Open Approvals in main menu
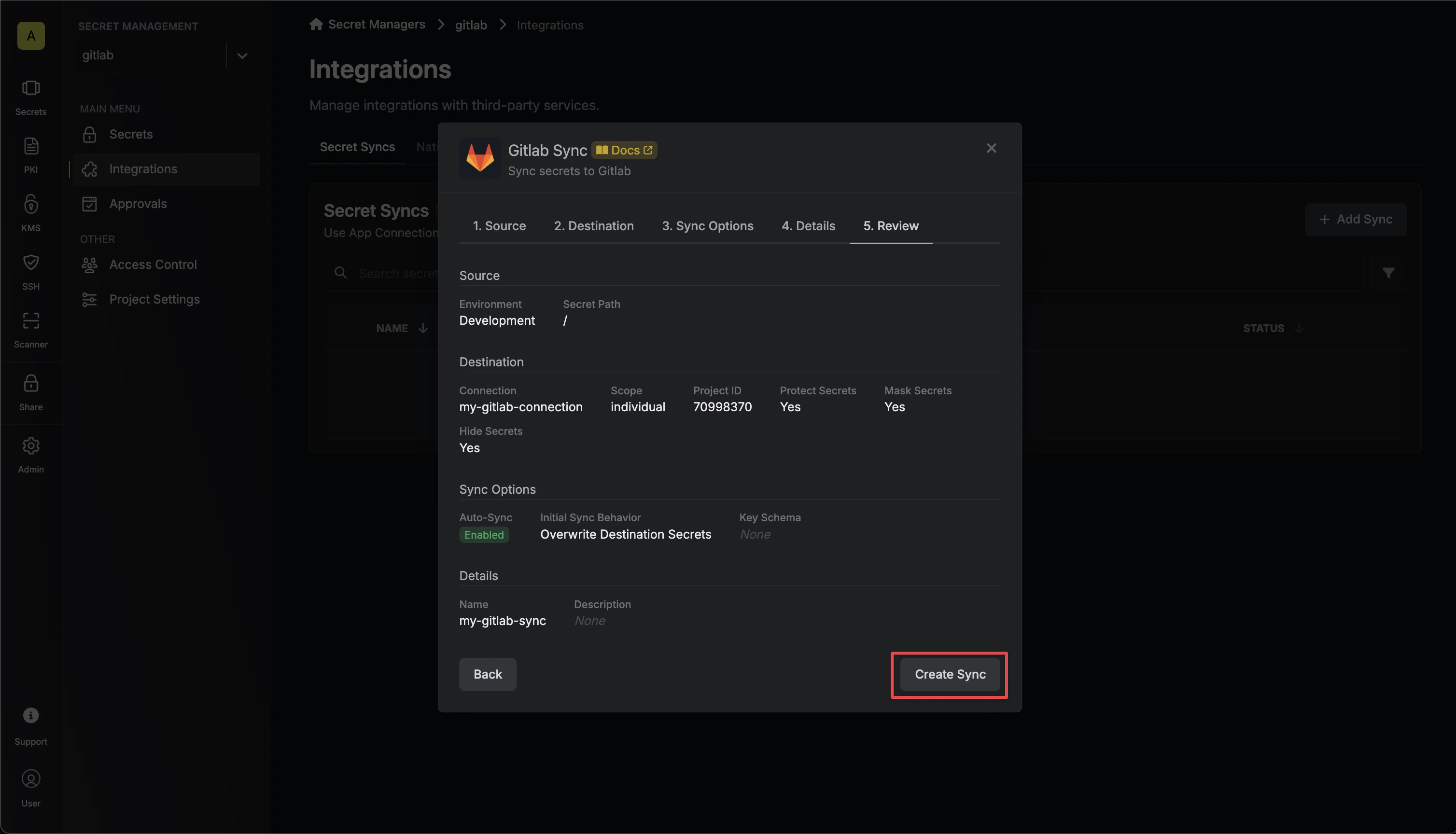Image resolution: width=1456 pixels, height=834 pixels. 166,204
